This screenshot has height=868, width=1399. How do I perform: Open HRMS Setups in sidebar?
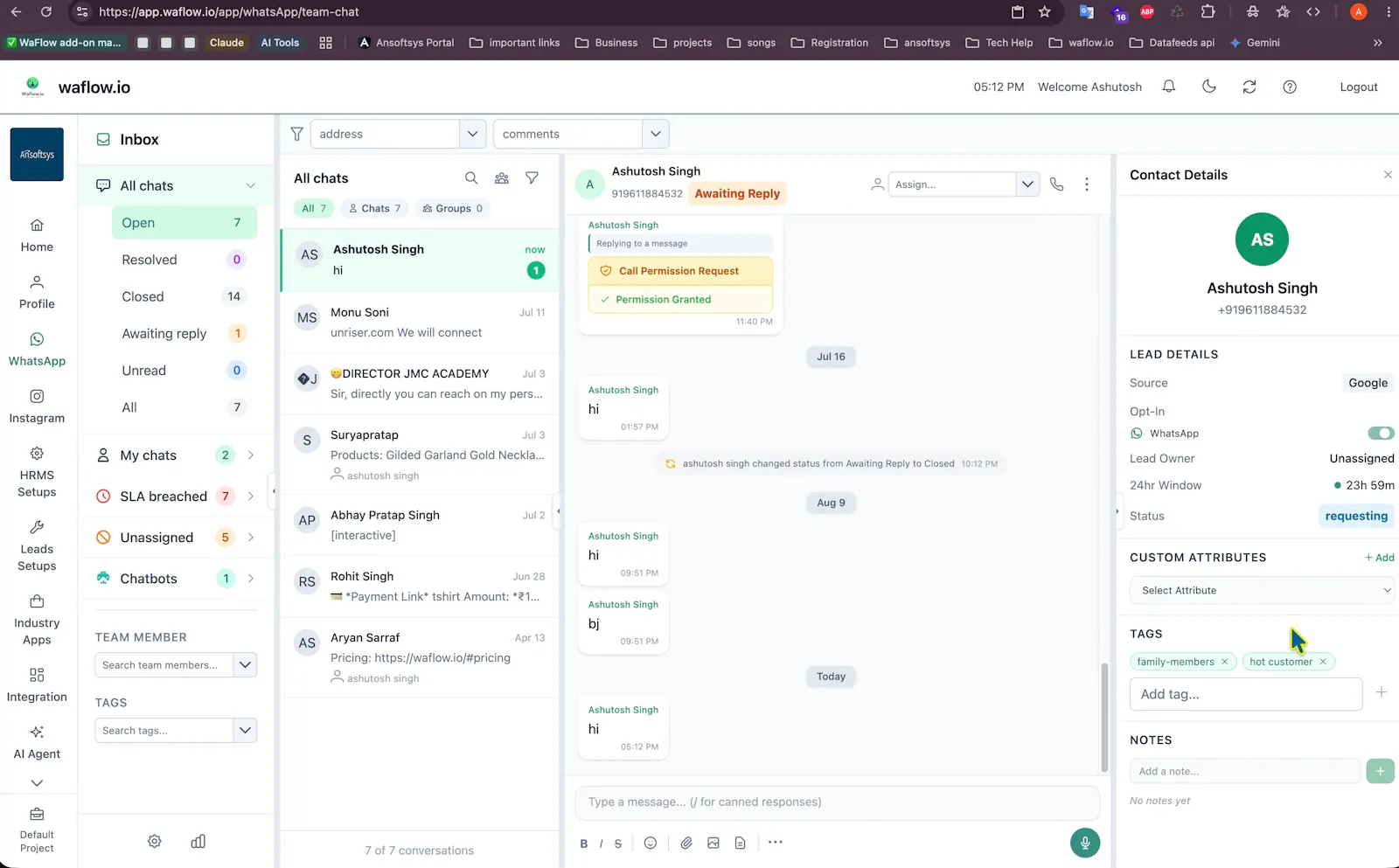pos(37,472)
